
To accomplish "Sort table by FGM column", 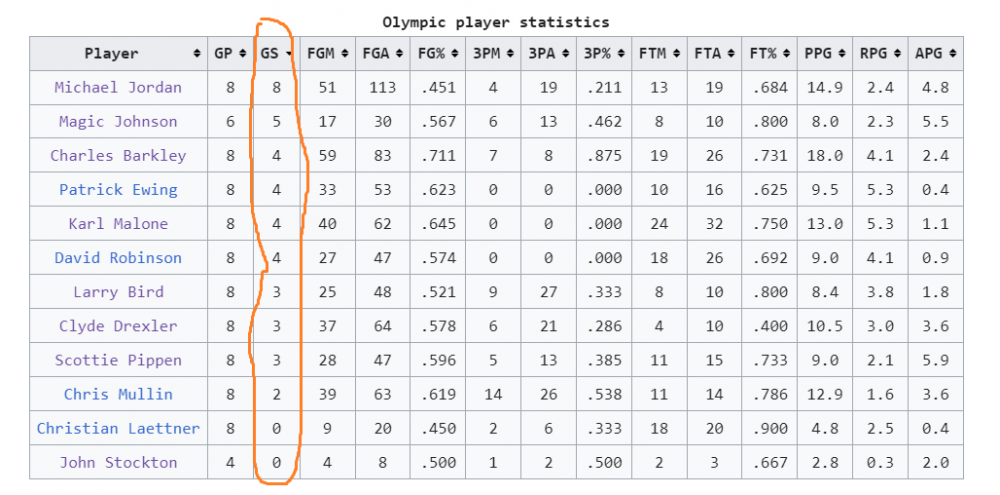I will click(326, 54).
